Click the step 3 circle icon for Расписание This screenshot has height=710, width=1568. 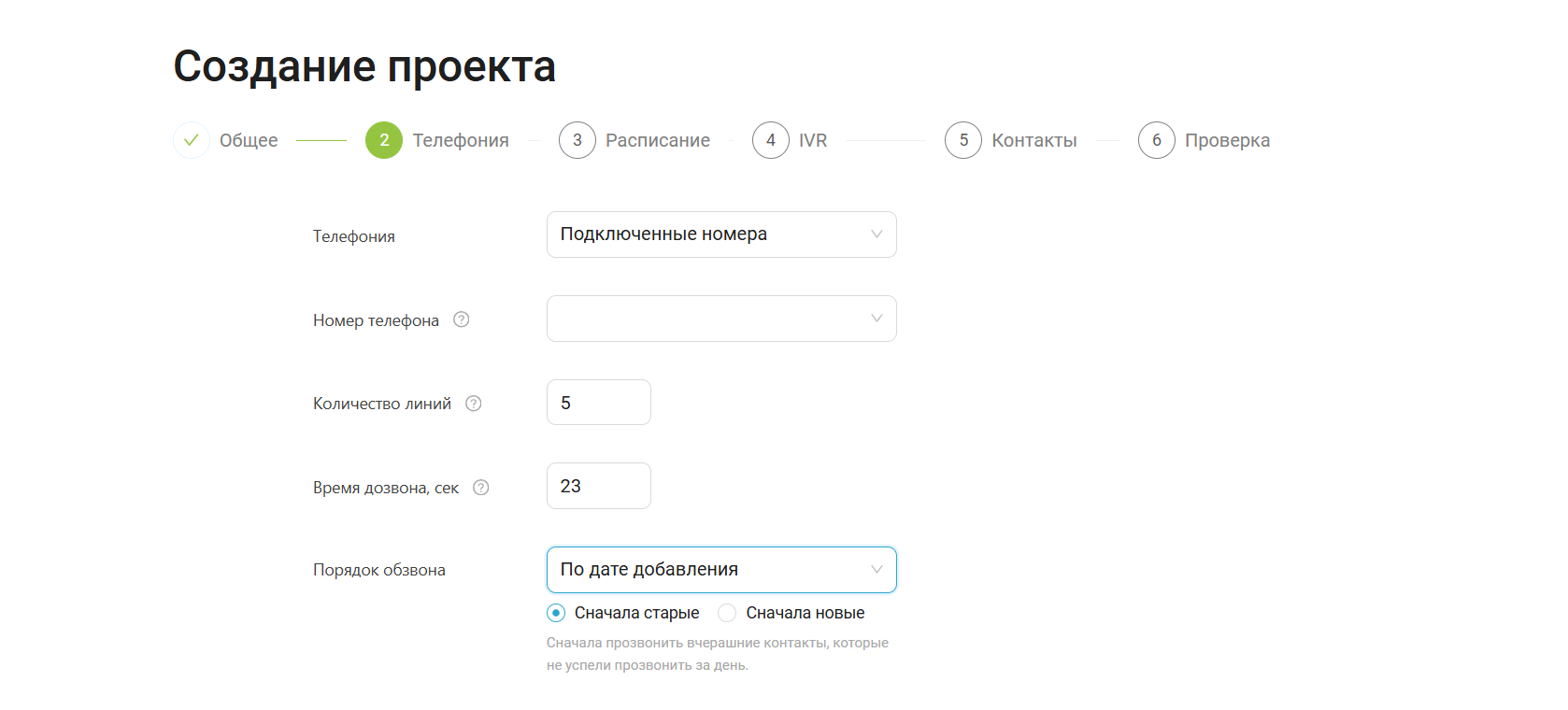click(x=577, y=140)
